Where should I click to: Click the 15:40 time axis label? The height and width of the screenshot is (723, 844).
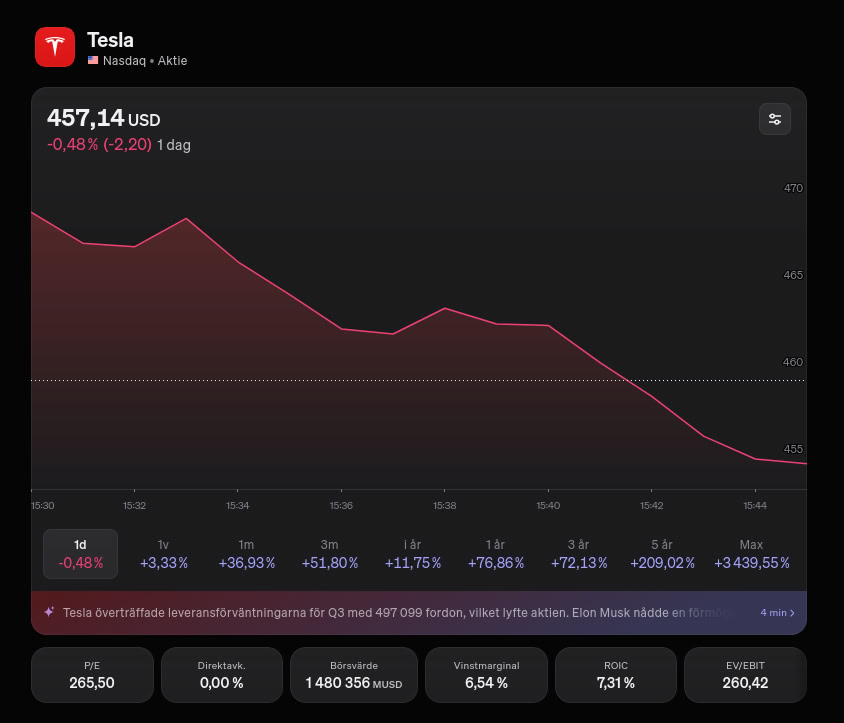coord(548,506)
